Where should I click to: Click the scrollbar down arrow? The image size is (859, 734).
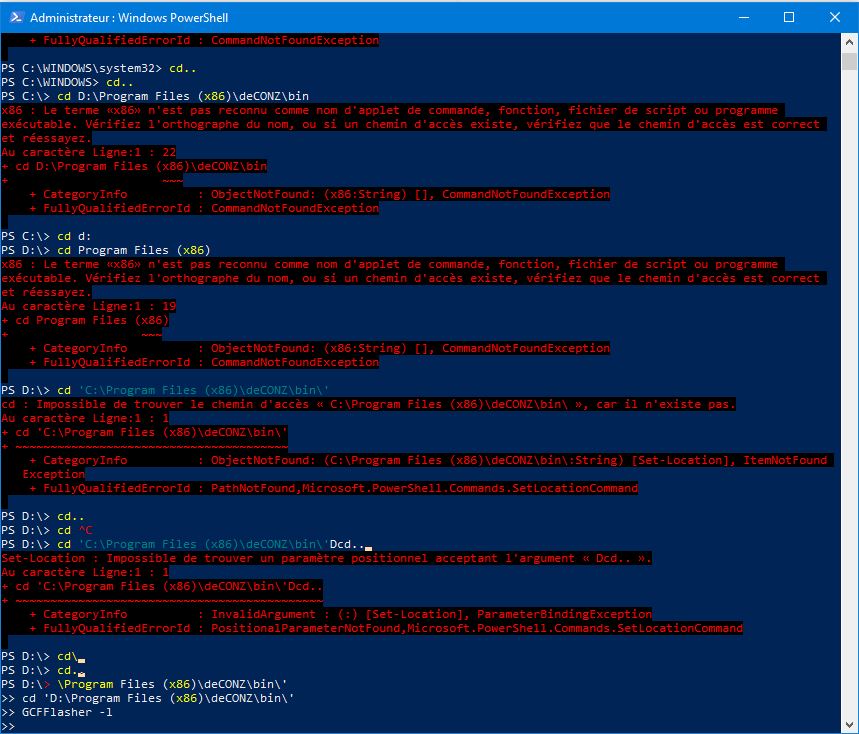(x=850, y=725)
